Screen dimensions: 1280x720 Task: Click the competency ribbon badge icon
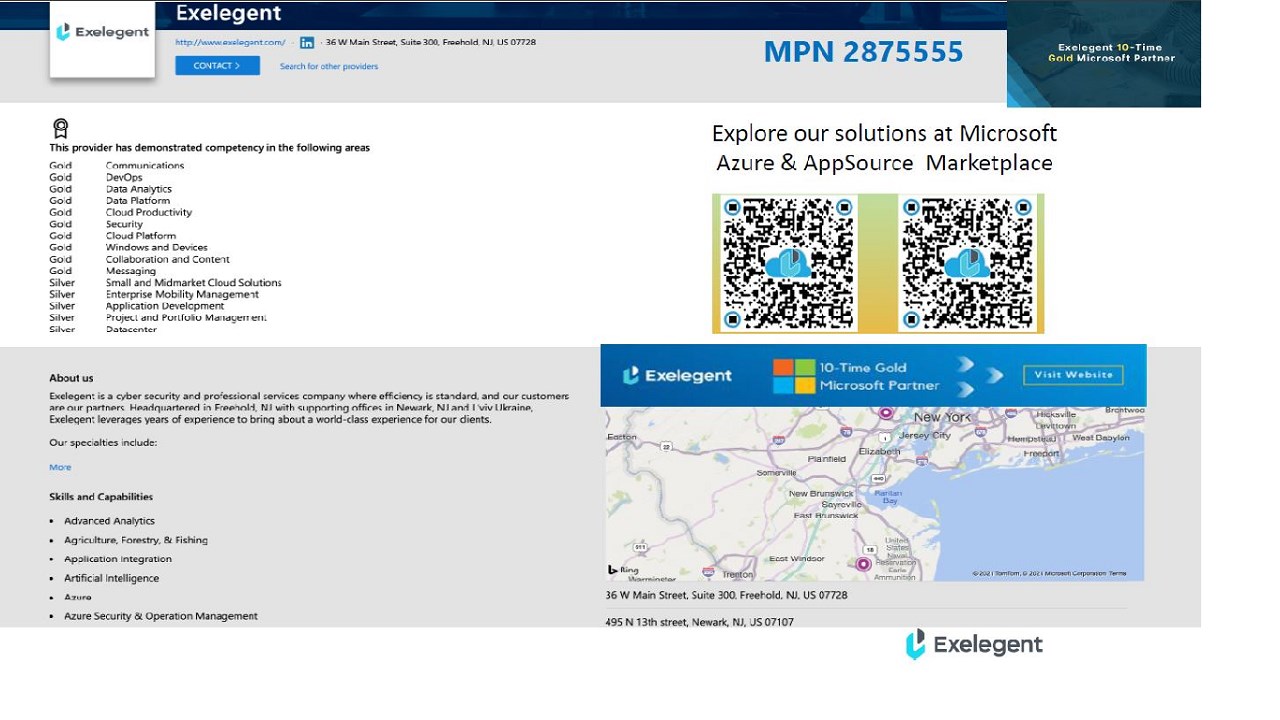coord(60,128)
